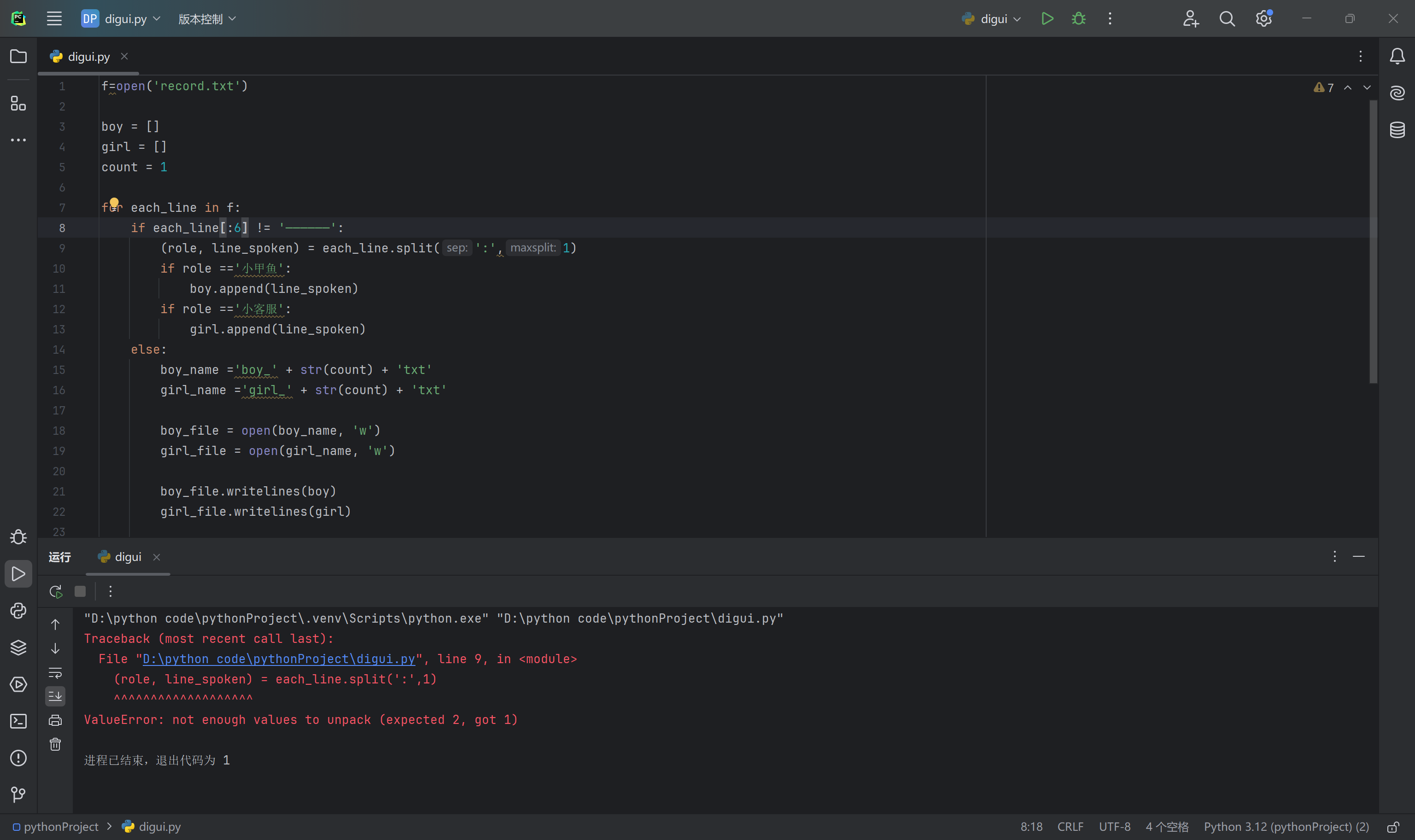
Task: Show more tool windows ellipsis
Action: [x=18, y=140]
